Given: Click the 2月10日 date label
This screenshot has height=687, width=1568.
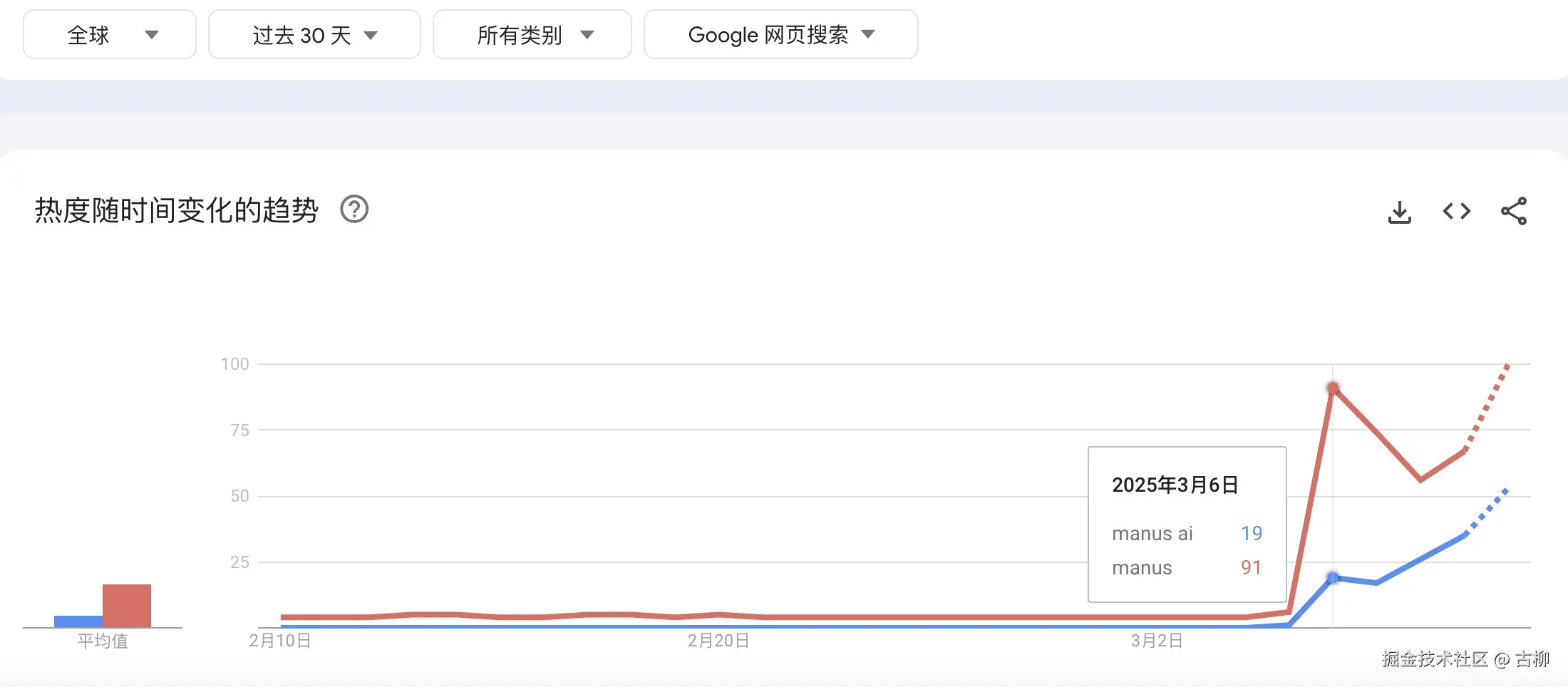Looking at the screenshot, I should coord(280,641).
